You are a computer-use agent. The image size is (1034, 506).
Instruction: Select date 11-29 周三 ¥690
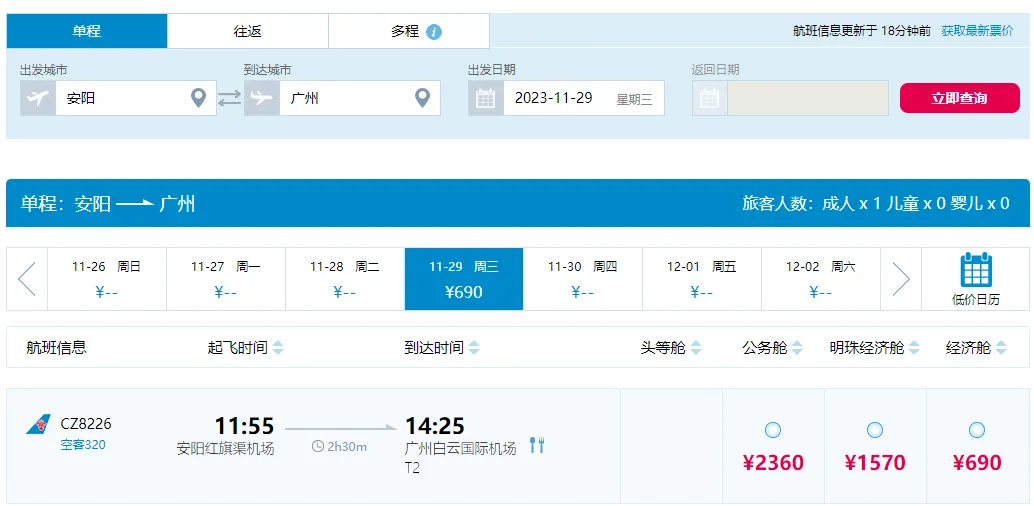[464, 278]
